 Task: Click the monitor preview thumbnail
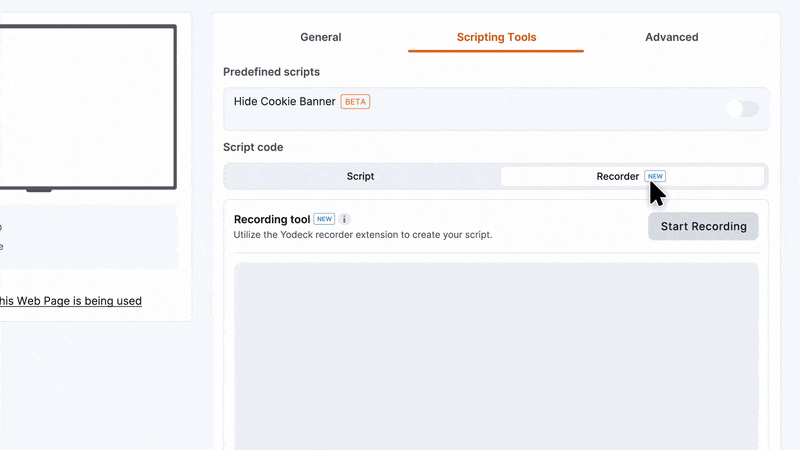click(x=88, y=107)
